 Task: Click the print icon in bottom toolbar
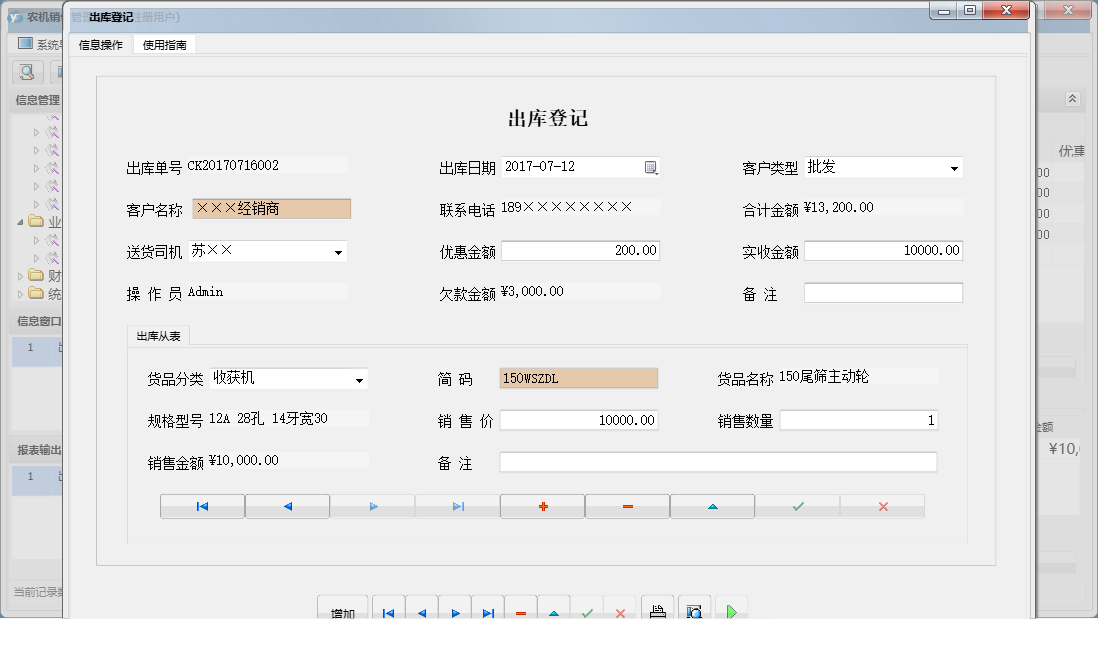(658, 610)
